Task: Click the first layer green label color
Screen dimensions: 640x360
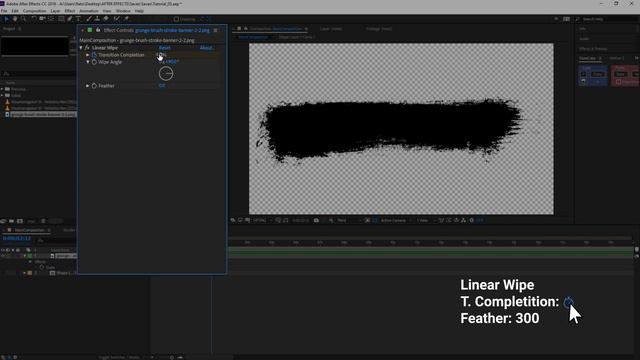Action: click(x=30, y=256)
